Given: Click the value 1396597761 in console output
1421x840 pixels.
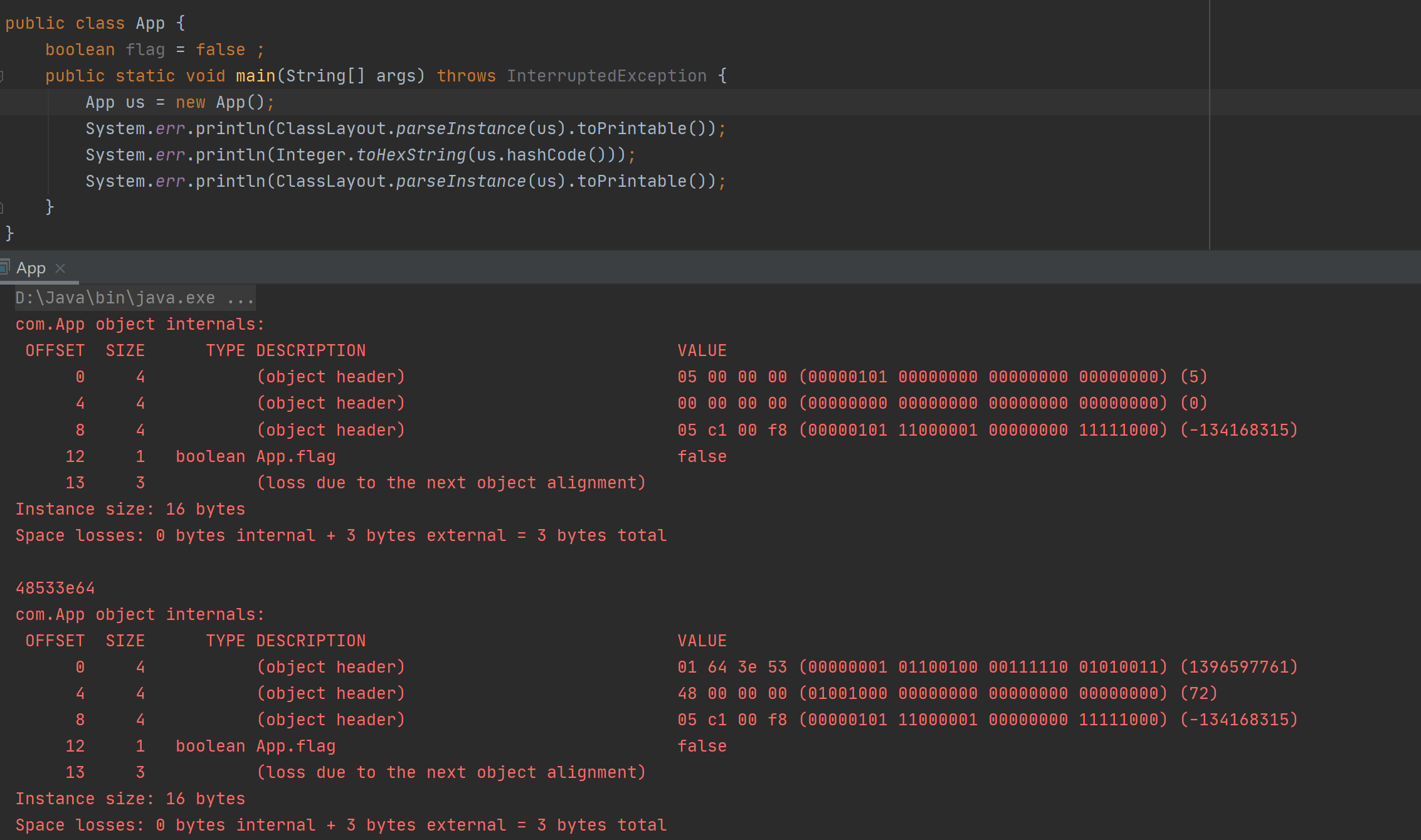Looking at the screenshot, I should pos(1239,667).
